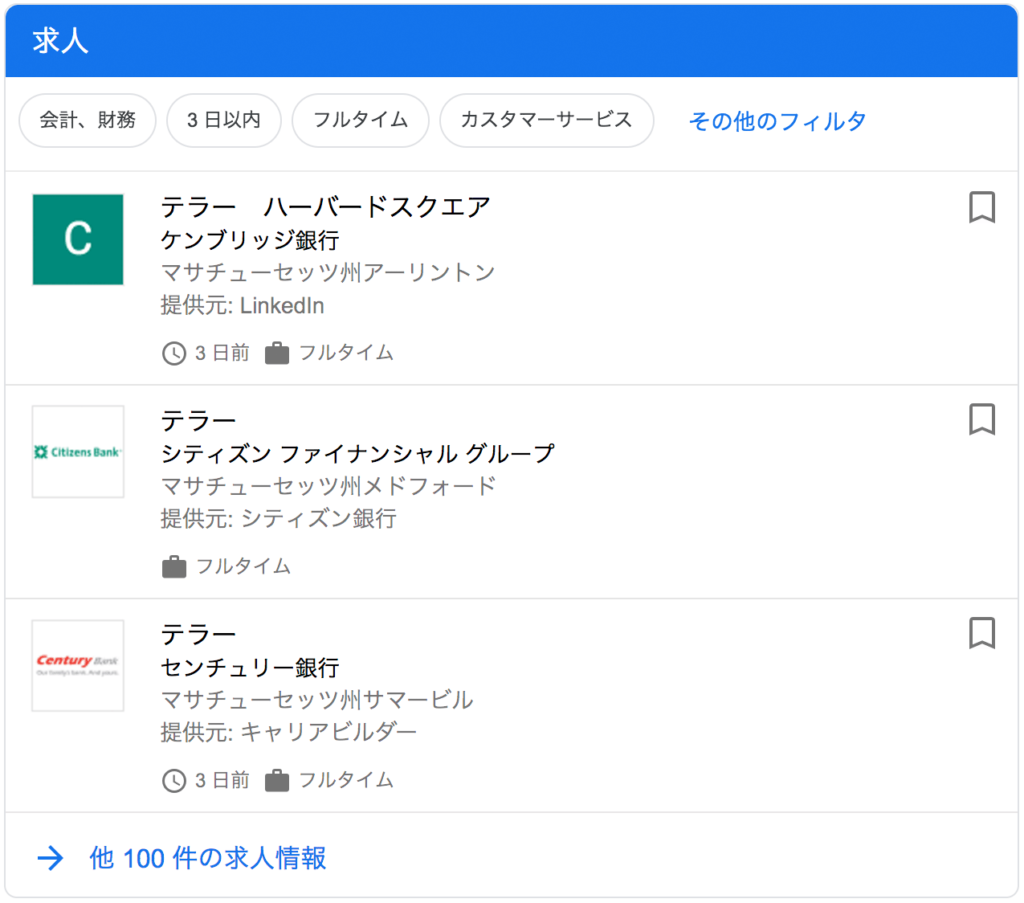
Task: Toggle the 会計、財務 filter chip
Action: (x=88, y=120)
